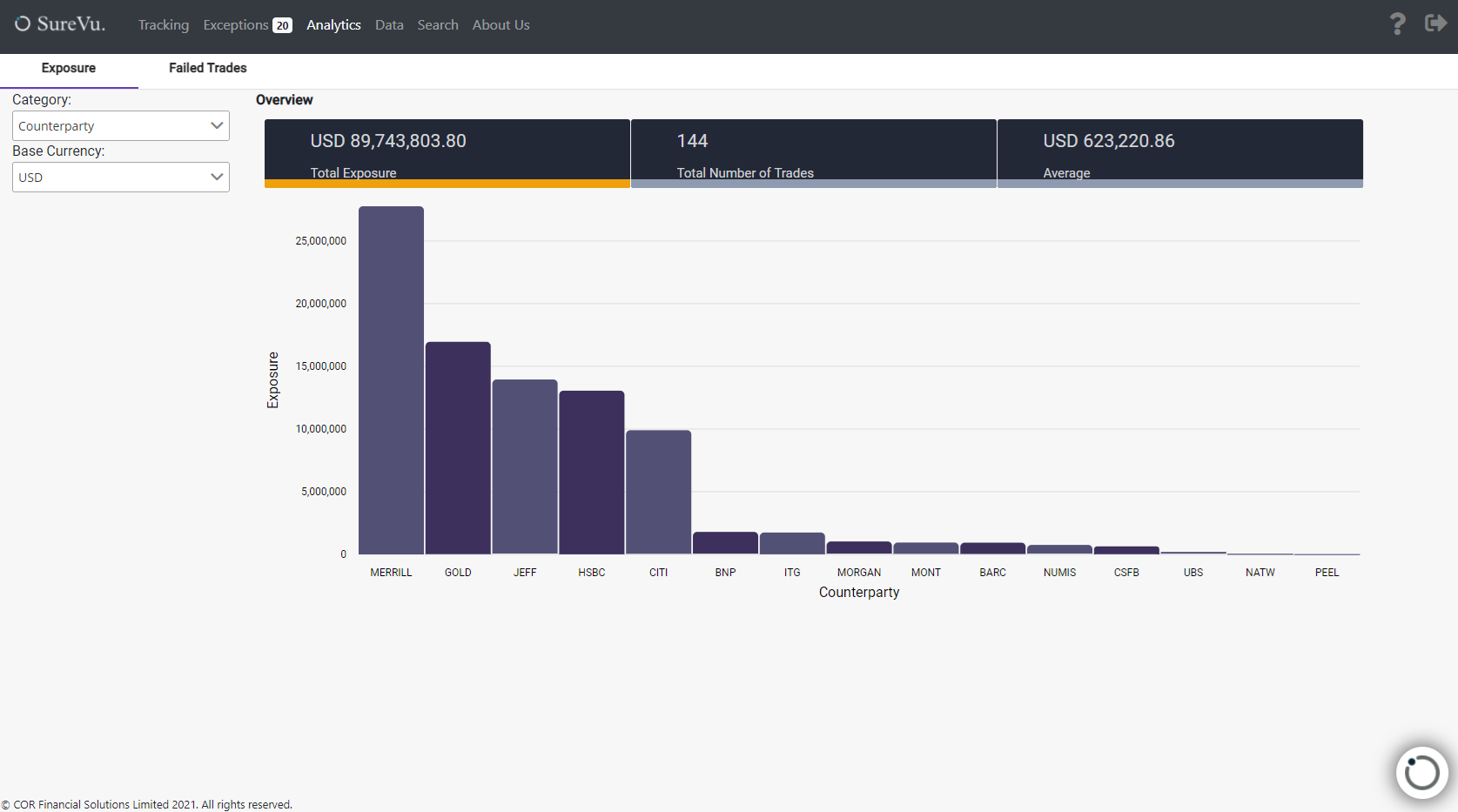
Task: Click the Counterparty x-axis title
Action: (x=859, y=592)
